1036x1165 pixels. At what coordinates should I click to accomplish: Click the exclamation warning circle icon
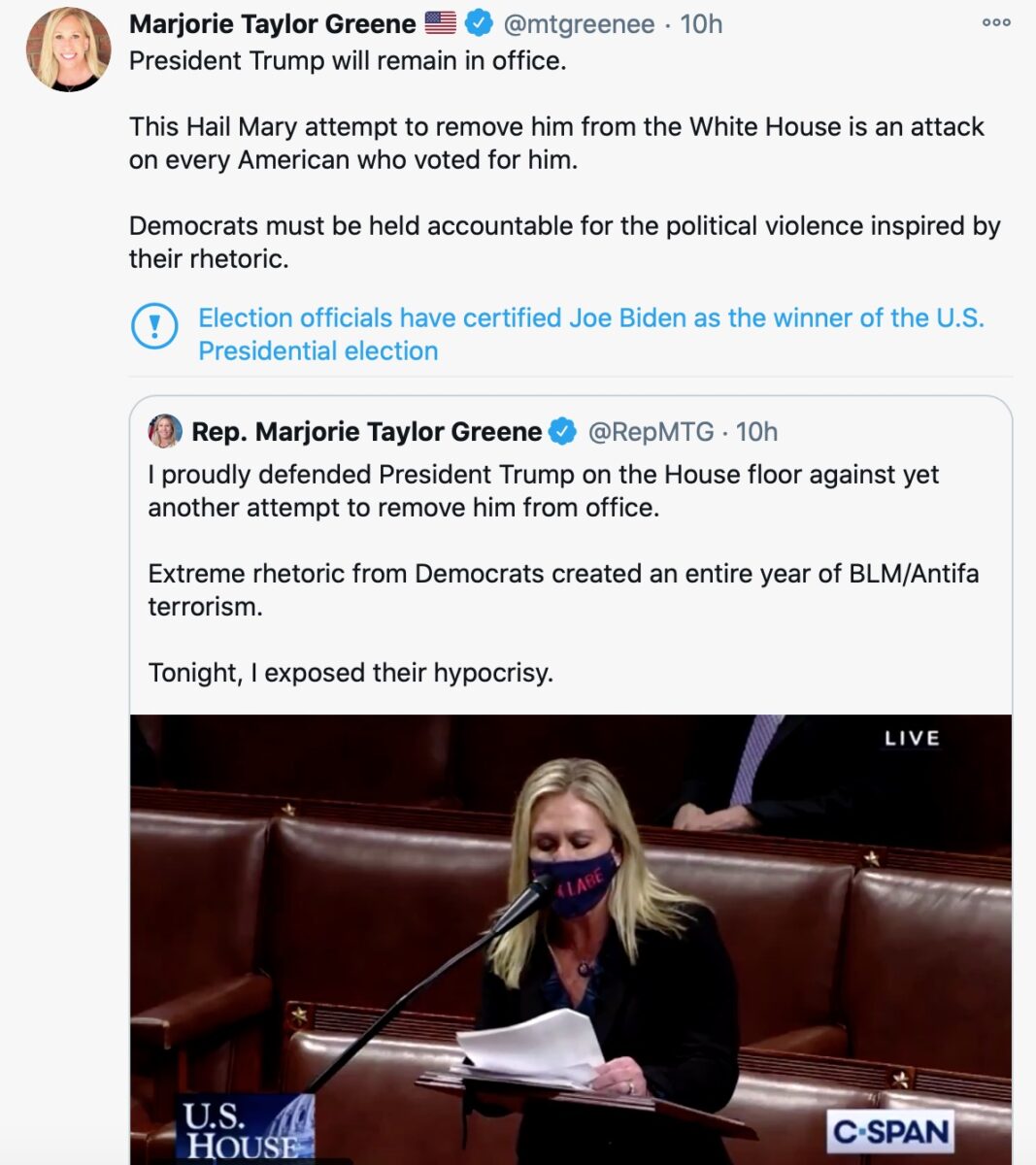[x=153, y=326]
